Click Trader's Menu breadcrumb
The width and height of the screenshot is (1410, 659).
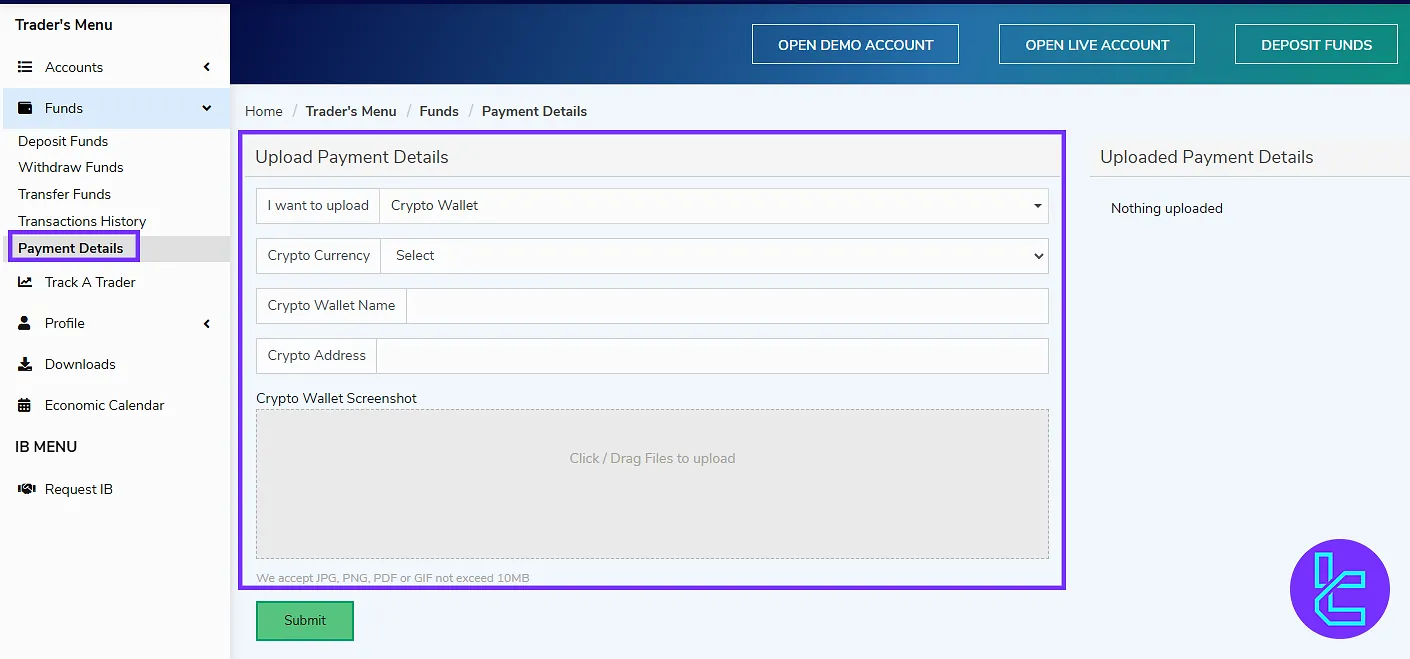[351, 111]
